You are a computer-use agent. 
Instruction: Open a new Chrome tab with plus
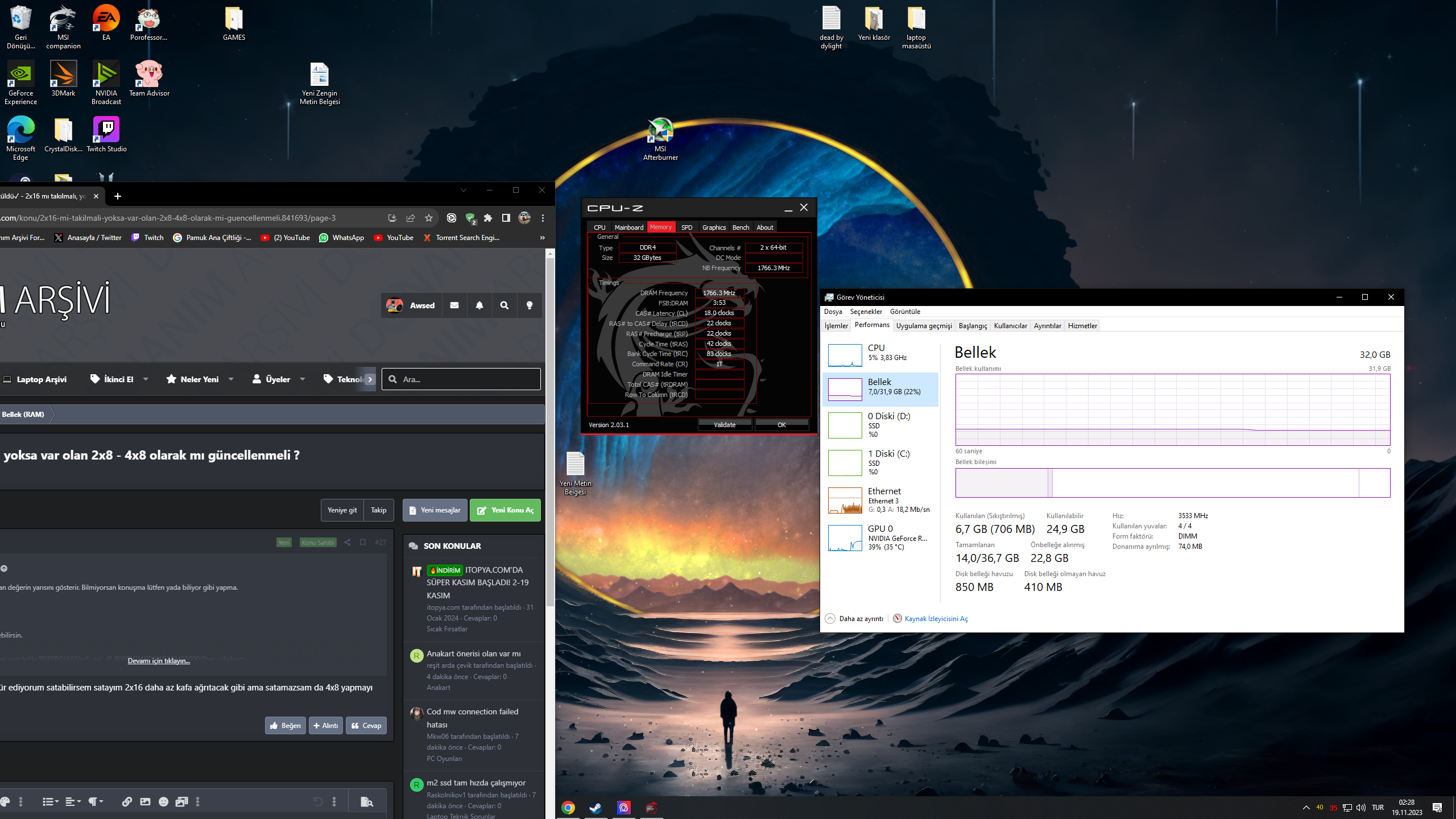click(x=118, y=196)
